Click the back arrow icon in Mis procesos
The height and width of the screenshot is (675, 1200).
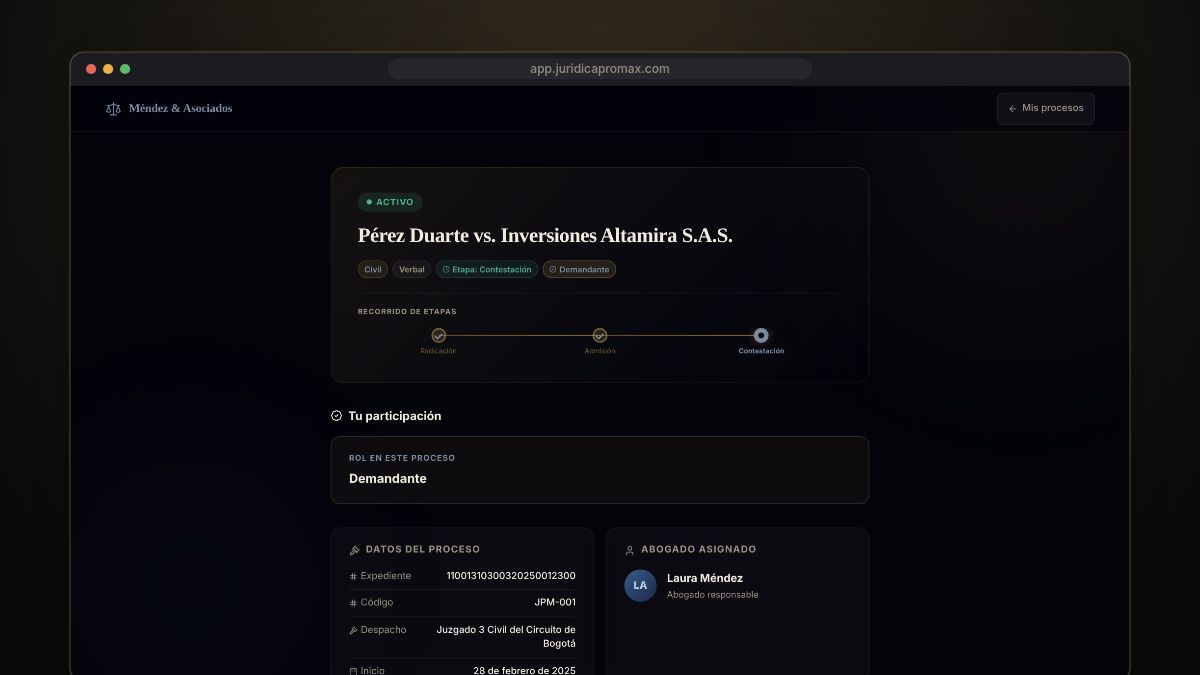click(x=1013, y=109)
